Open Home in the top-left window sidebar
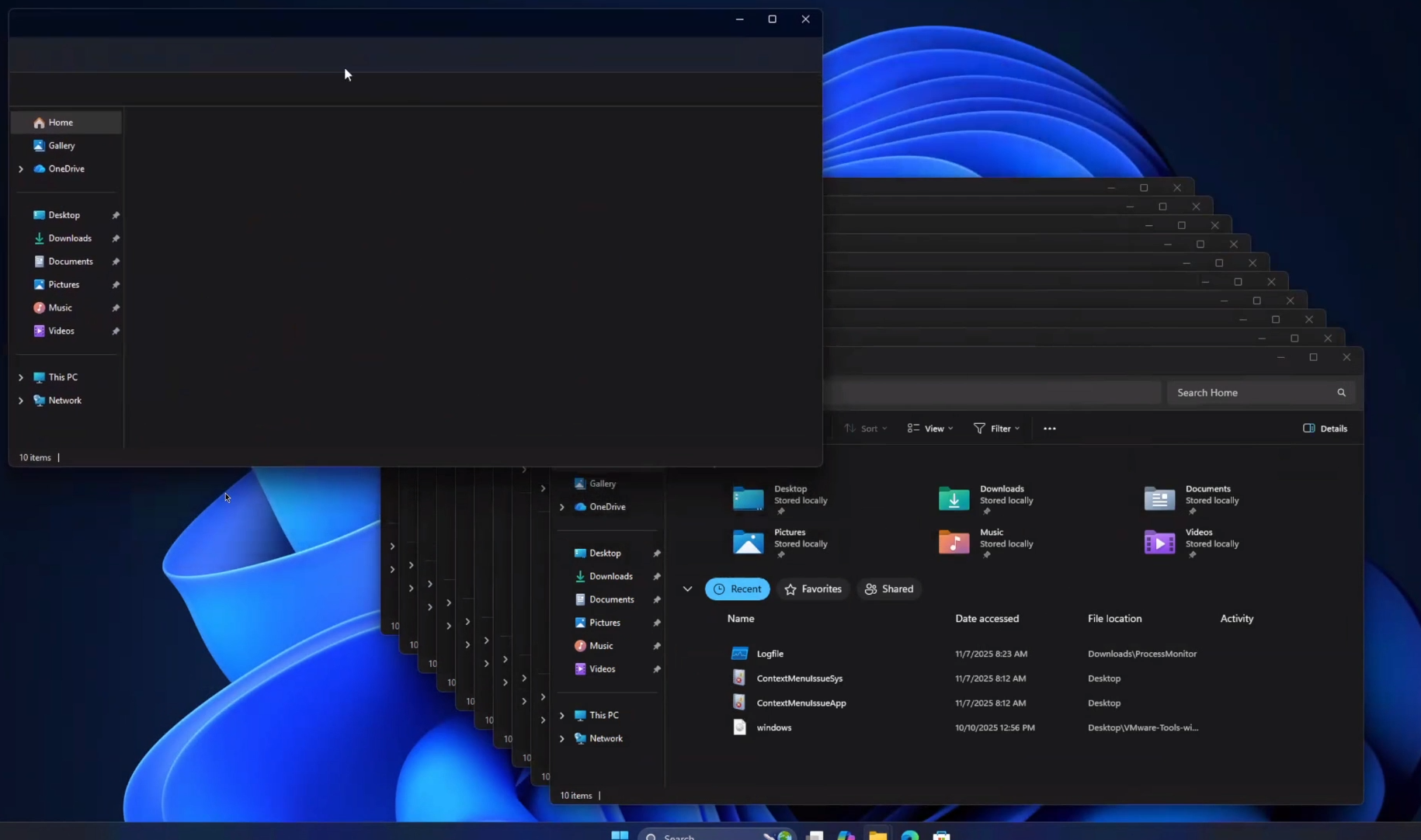 [61, 123]
